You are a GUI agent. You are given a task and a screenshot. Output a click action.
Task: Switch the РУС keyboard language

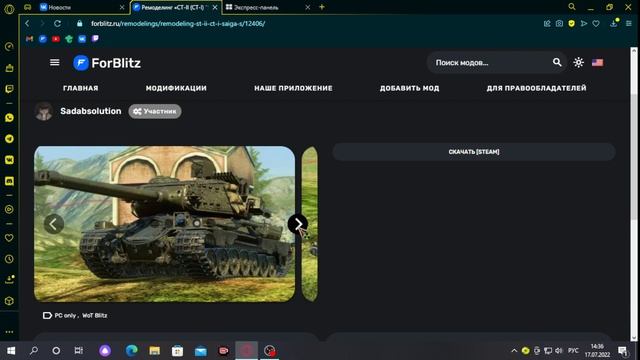point(573,351)
